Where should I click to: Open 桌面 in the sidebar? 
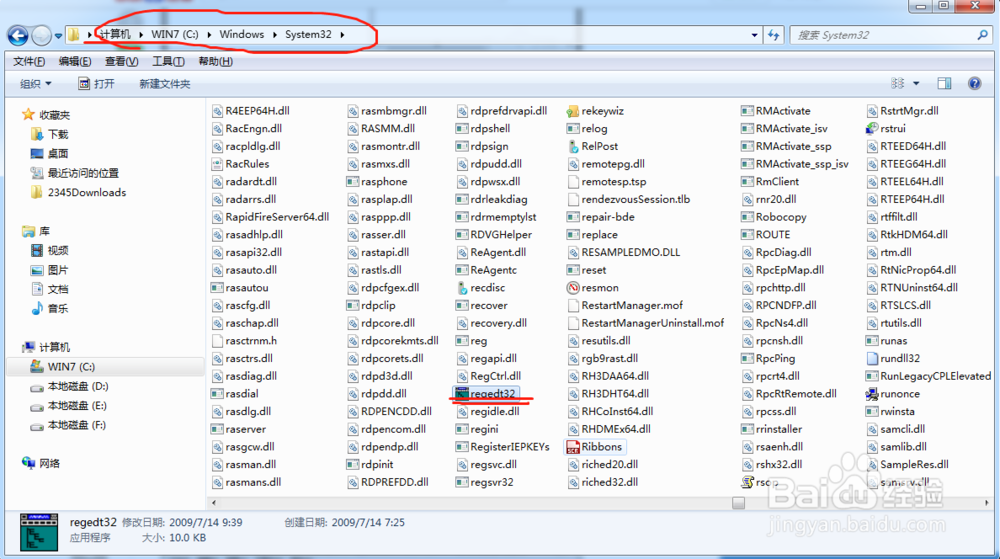[x=58, y=154]
